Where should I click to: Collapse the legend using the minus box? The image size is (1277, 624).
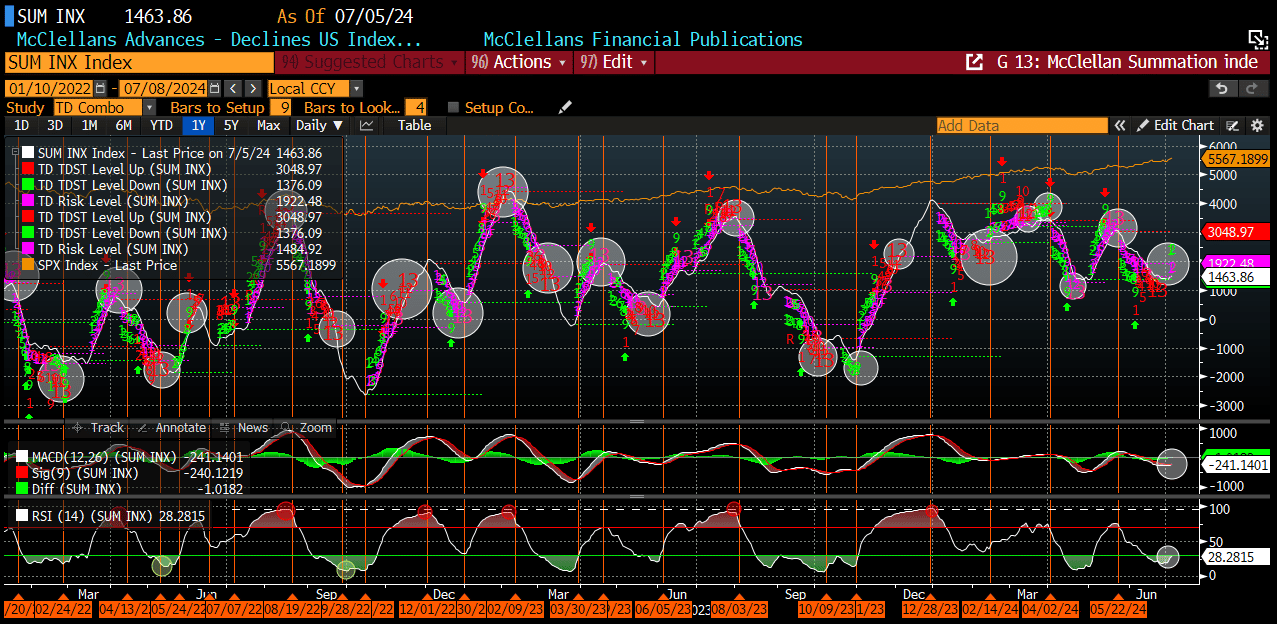tap(14, 152)
